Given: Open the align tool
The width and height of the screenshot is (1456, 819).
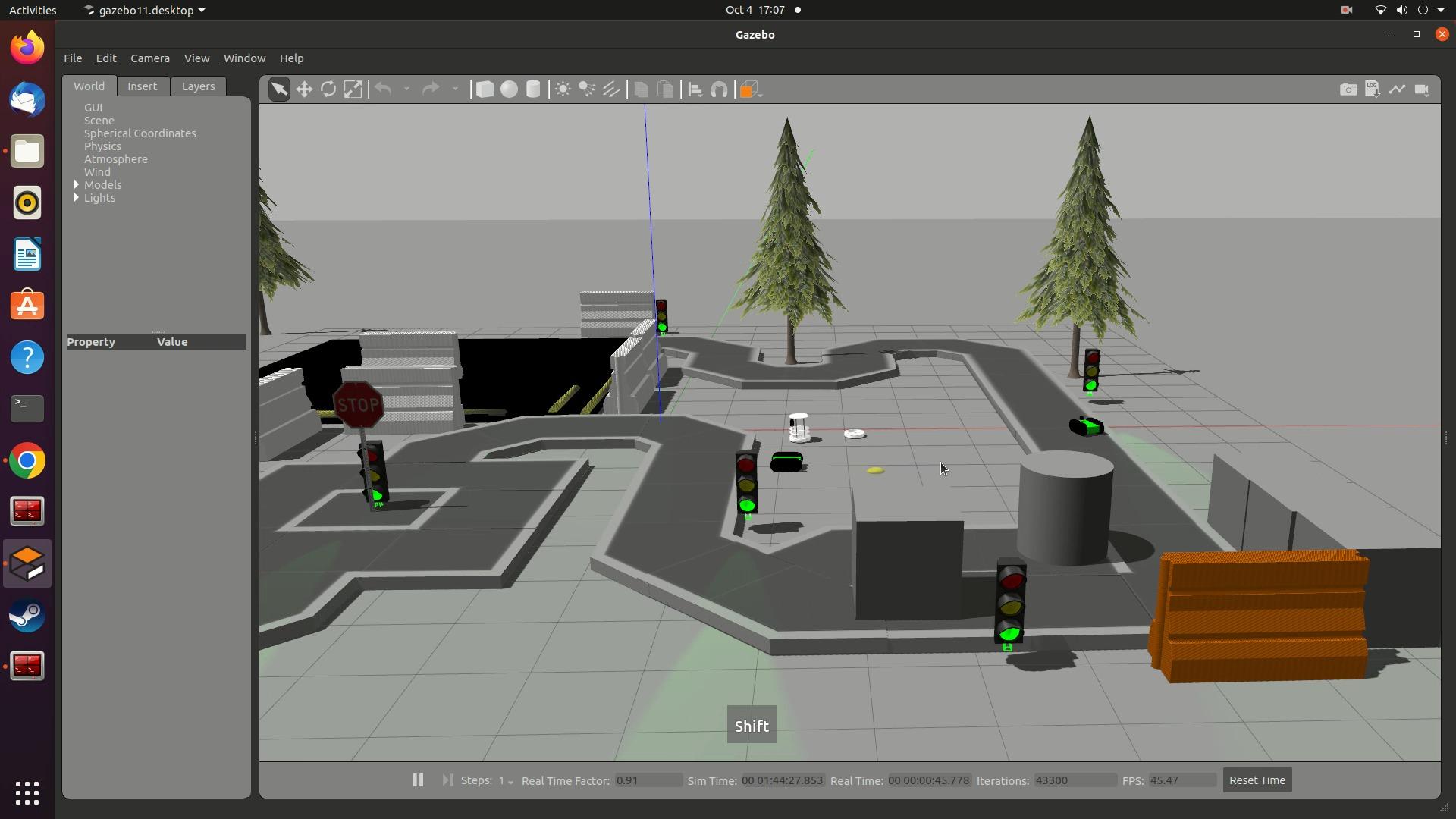Looking at the screenshot, I should pyautogui.click(x=695, y=89).
